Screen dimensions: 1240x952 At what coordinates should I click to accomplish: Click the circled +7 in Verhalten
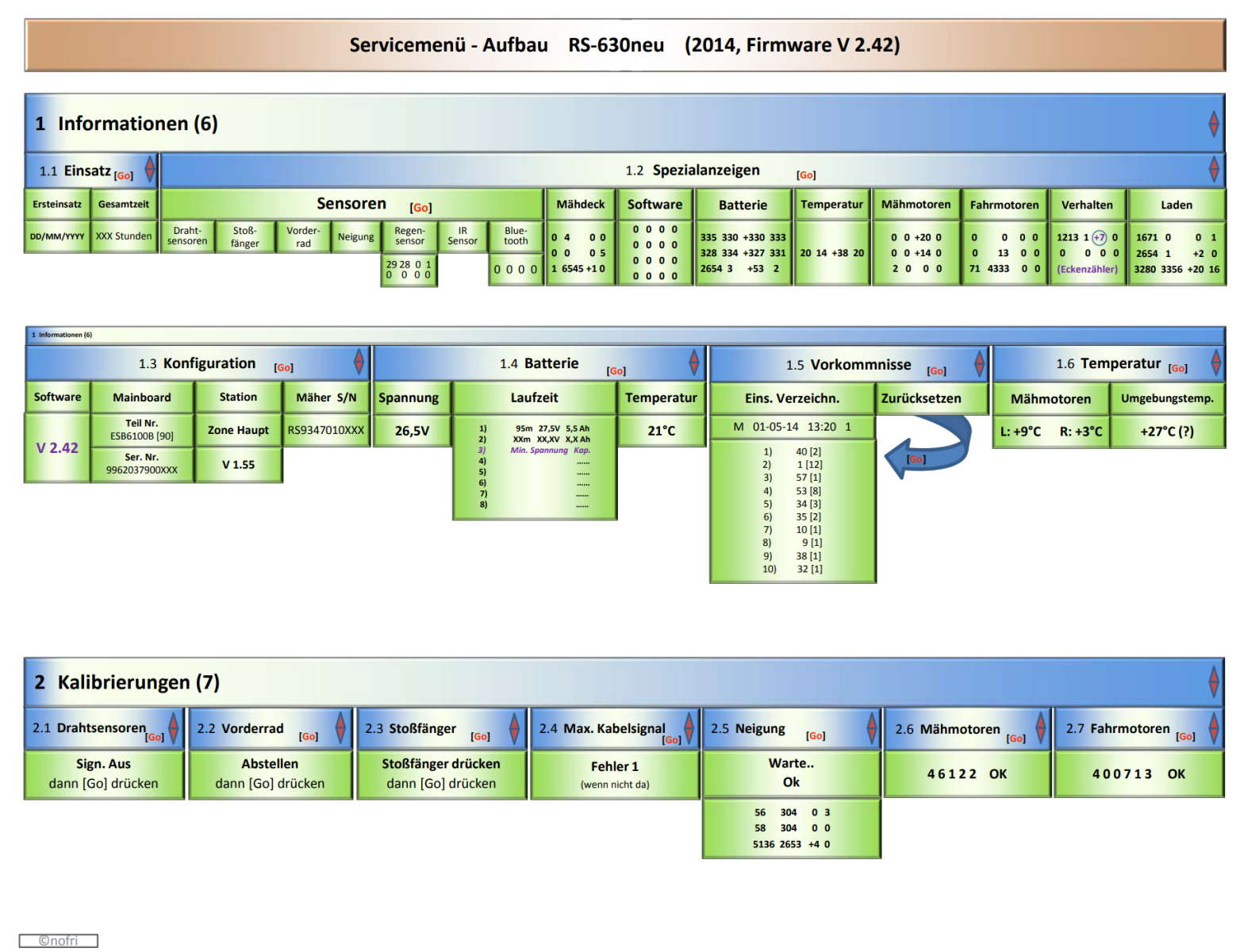[1099, 237]
